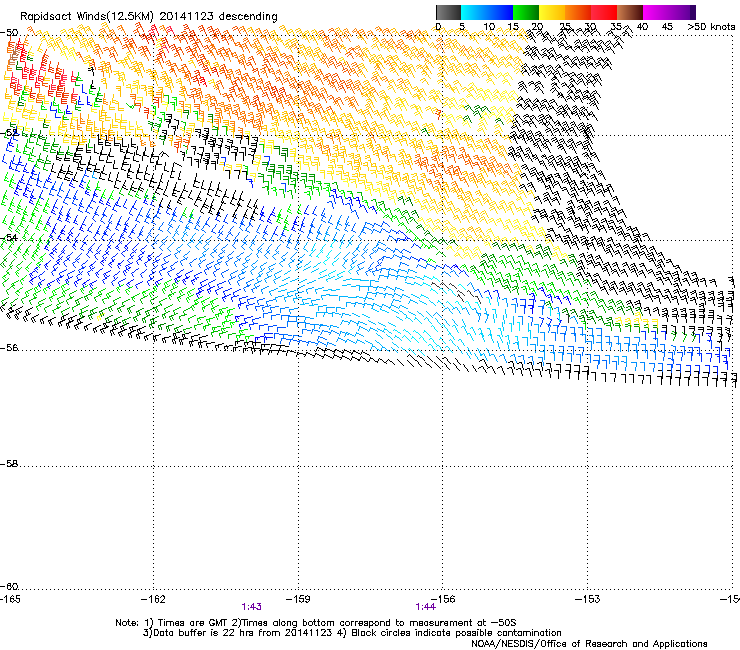Click the '-165' longitude axis label
Screen dimensions: 740x650
[10, 599]
